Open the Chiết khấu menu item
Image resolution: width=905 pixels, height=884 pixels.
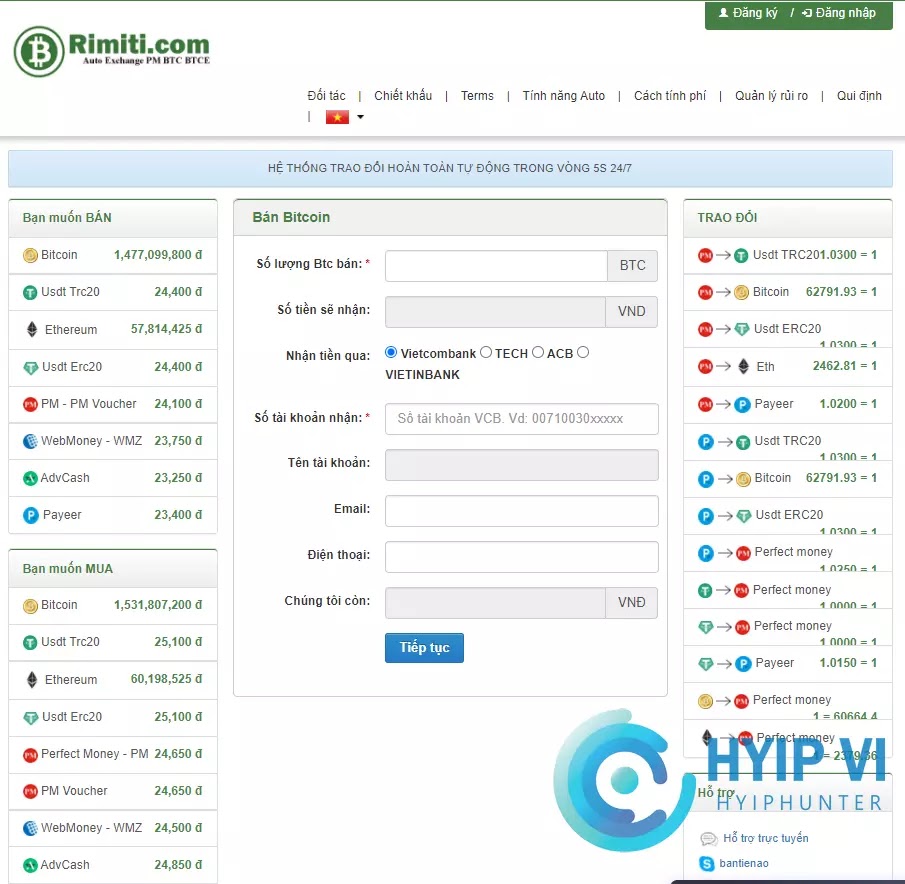(x=403, y=96)
